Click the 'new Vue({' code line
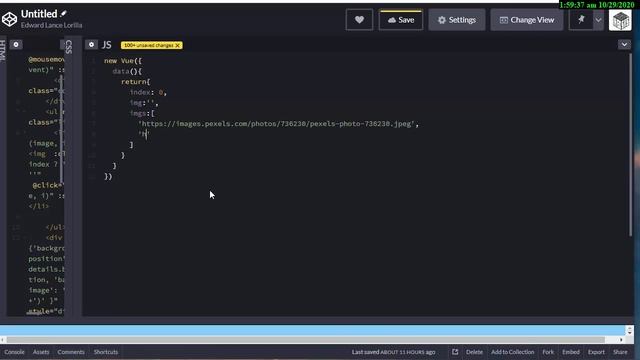 [123, 61]
